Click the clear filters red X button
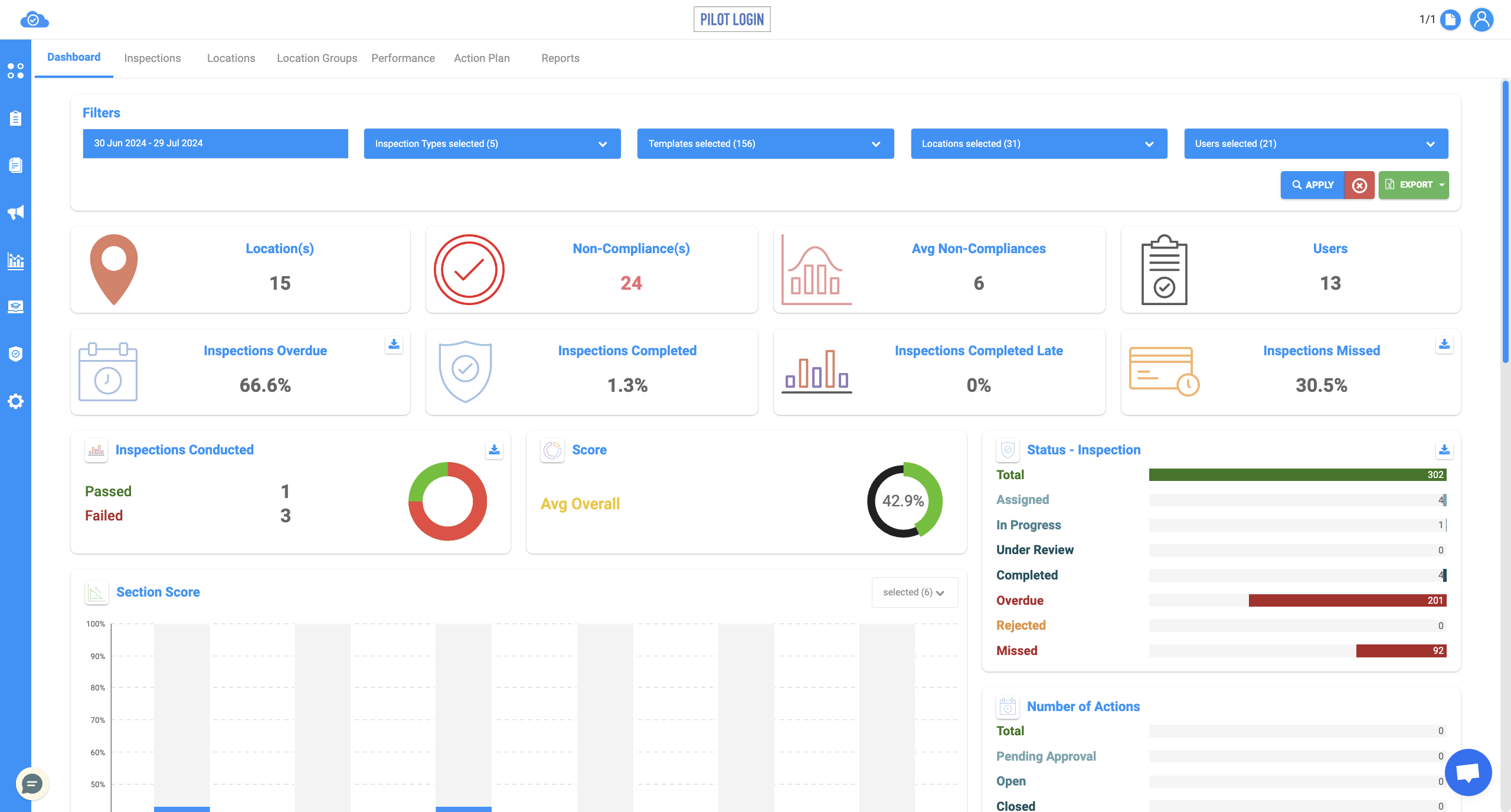The height and width of the screenshot is (812, 1511). [1359, 184]
